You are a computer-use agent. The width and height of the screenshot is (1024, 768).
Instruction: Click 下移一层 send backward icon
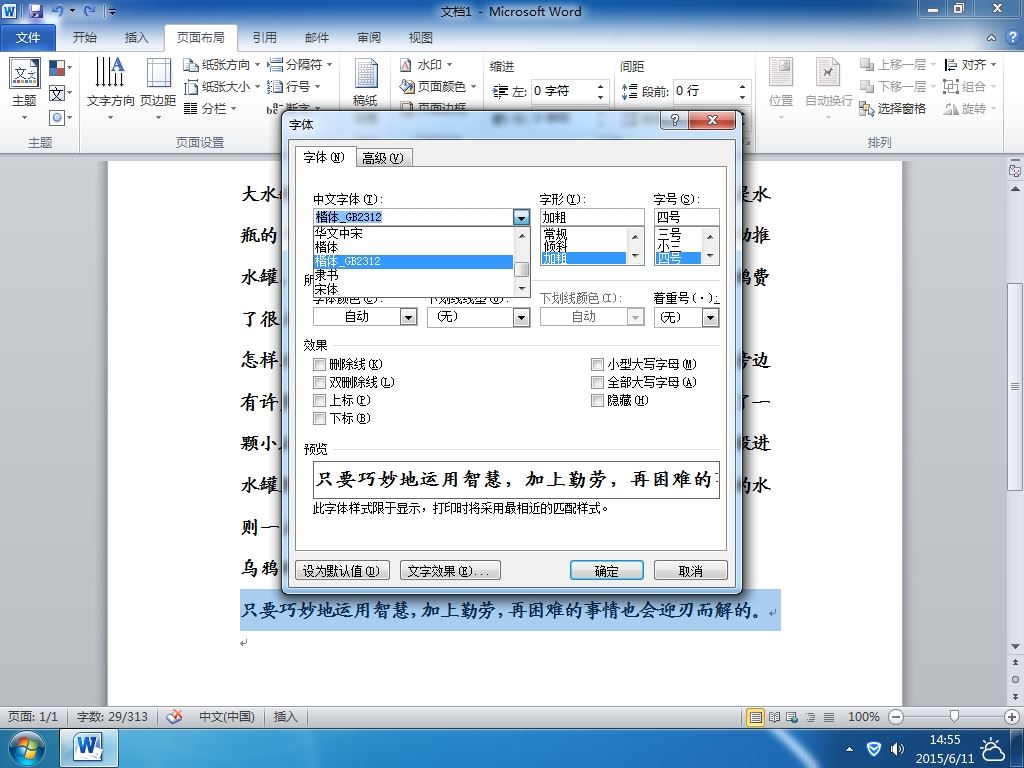866,87
